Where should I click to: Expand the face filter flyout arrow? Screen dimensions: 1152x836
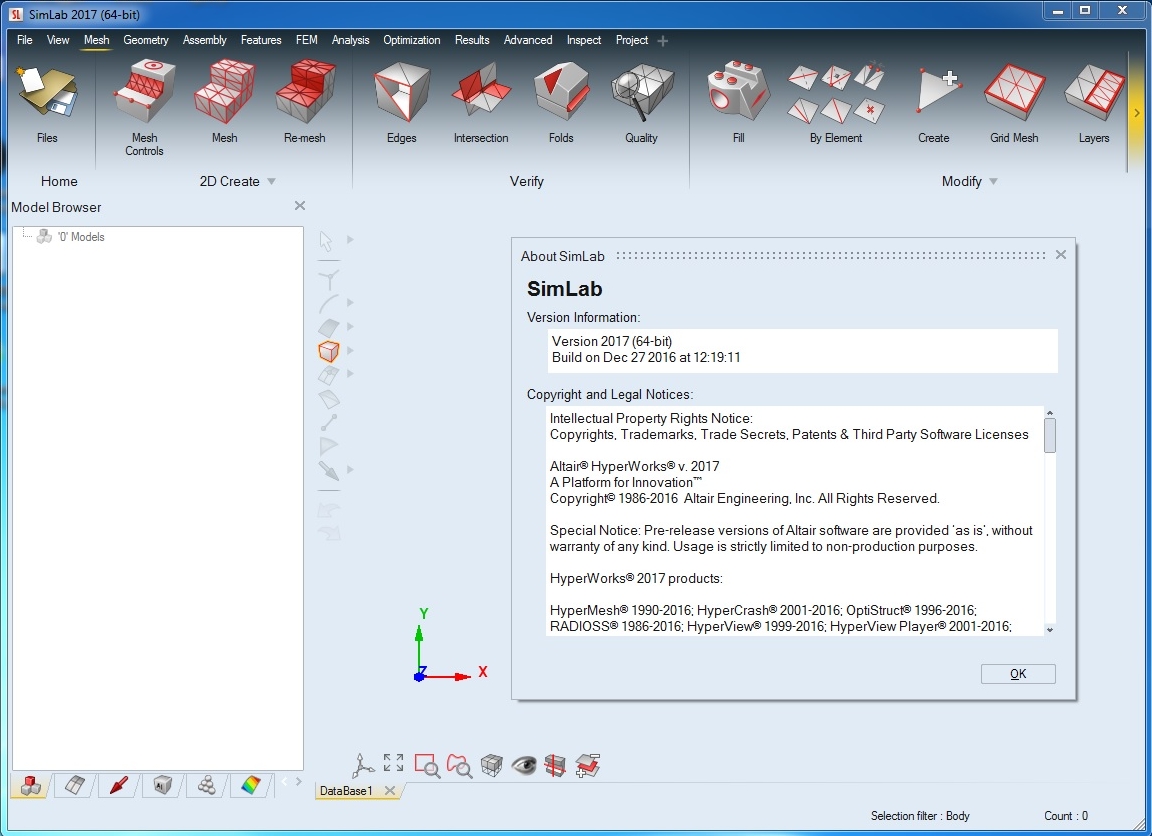pyautogui.click(x=350, y=326)
